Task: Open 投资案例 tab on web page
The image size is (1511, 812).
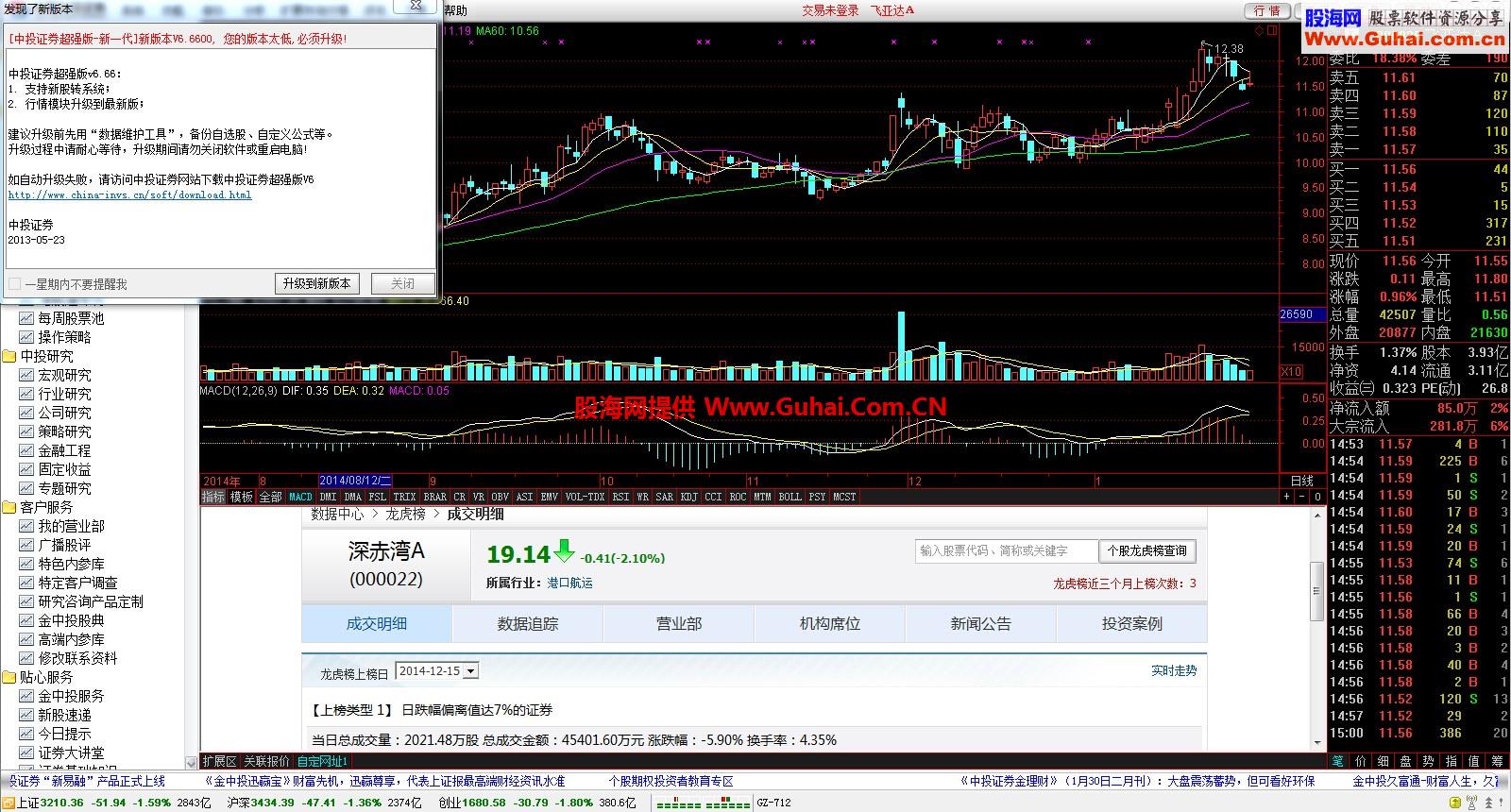Action: [x=1132, y=624]
